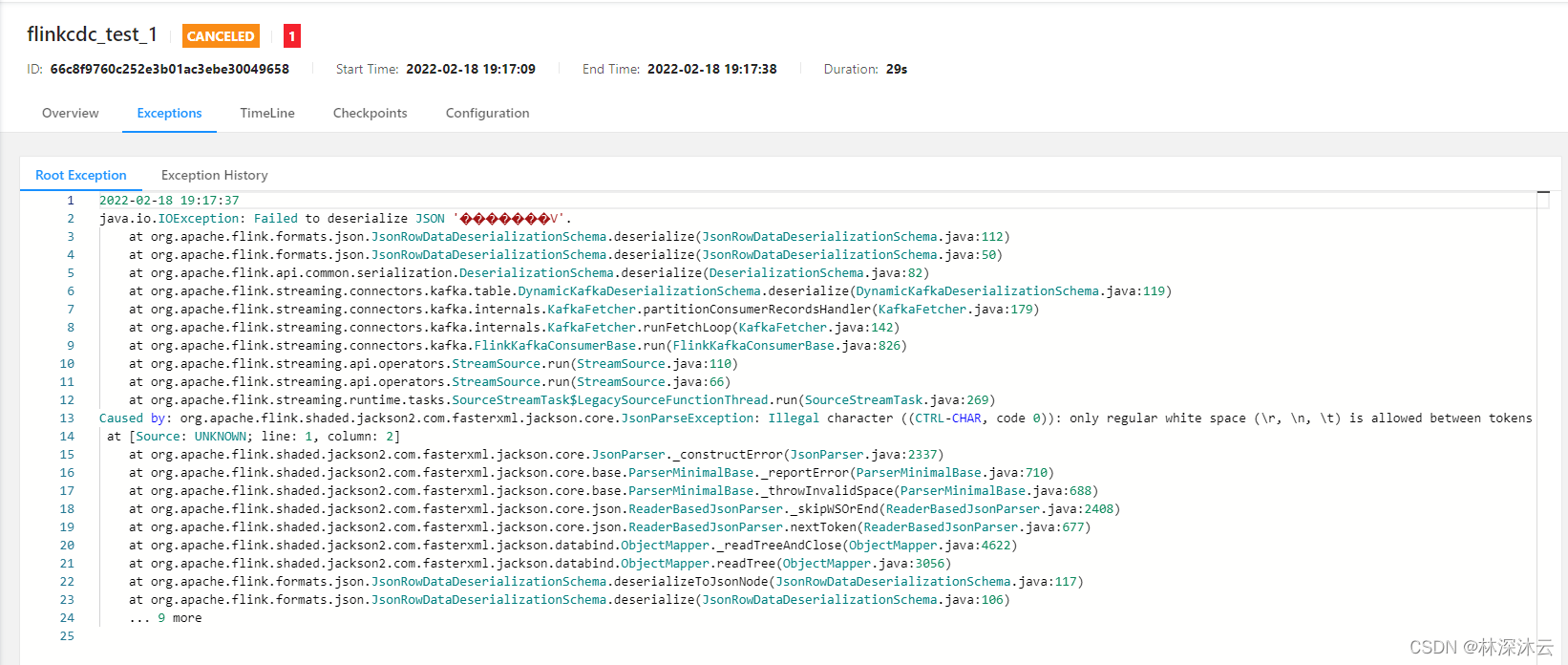Click the CANCELED status badge

[x=221, y=36]
